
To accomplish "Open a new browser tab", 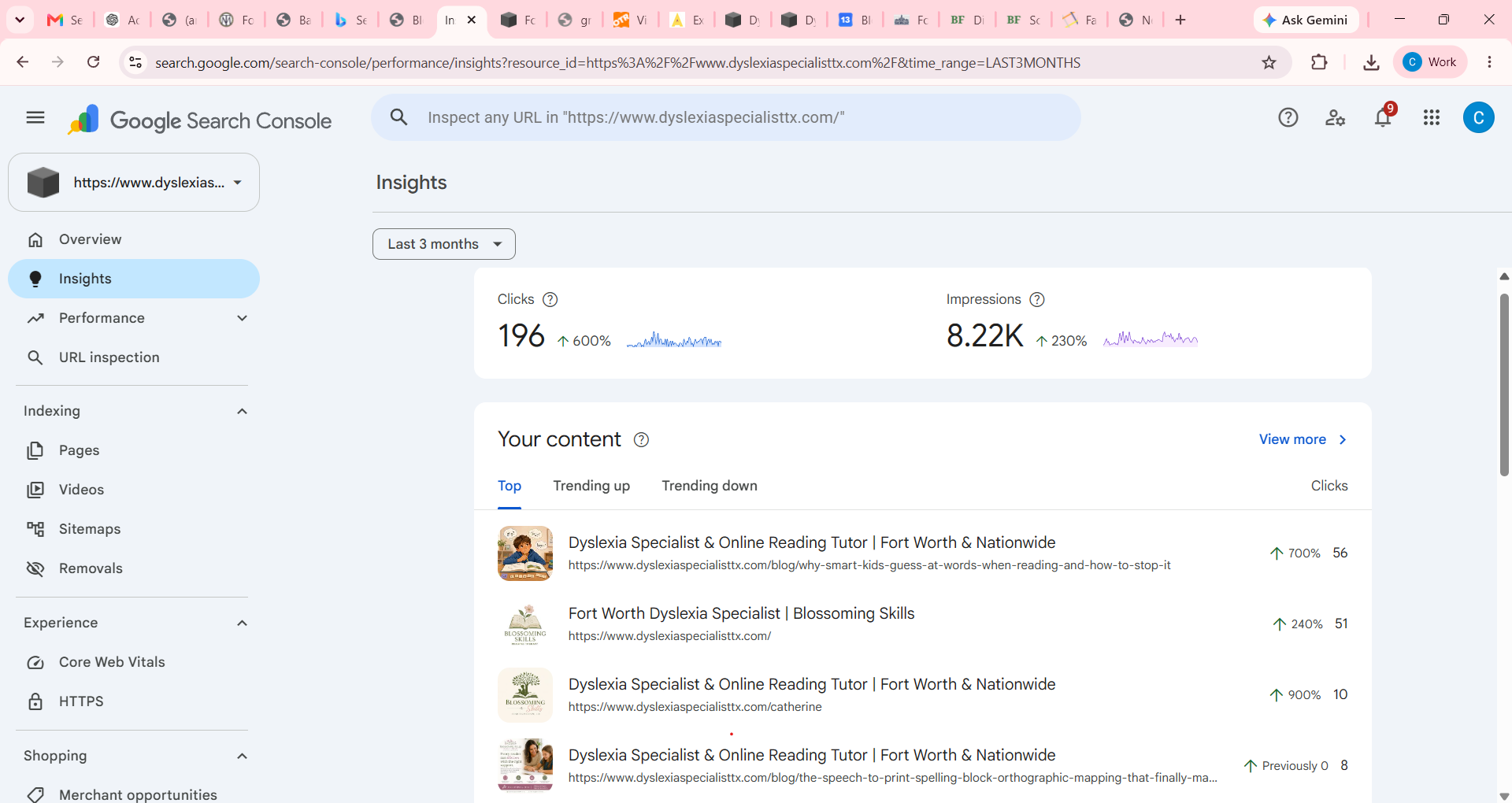I will pyautogui.click(x=1180, y=20).
